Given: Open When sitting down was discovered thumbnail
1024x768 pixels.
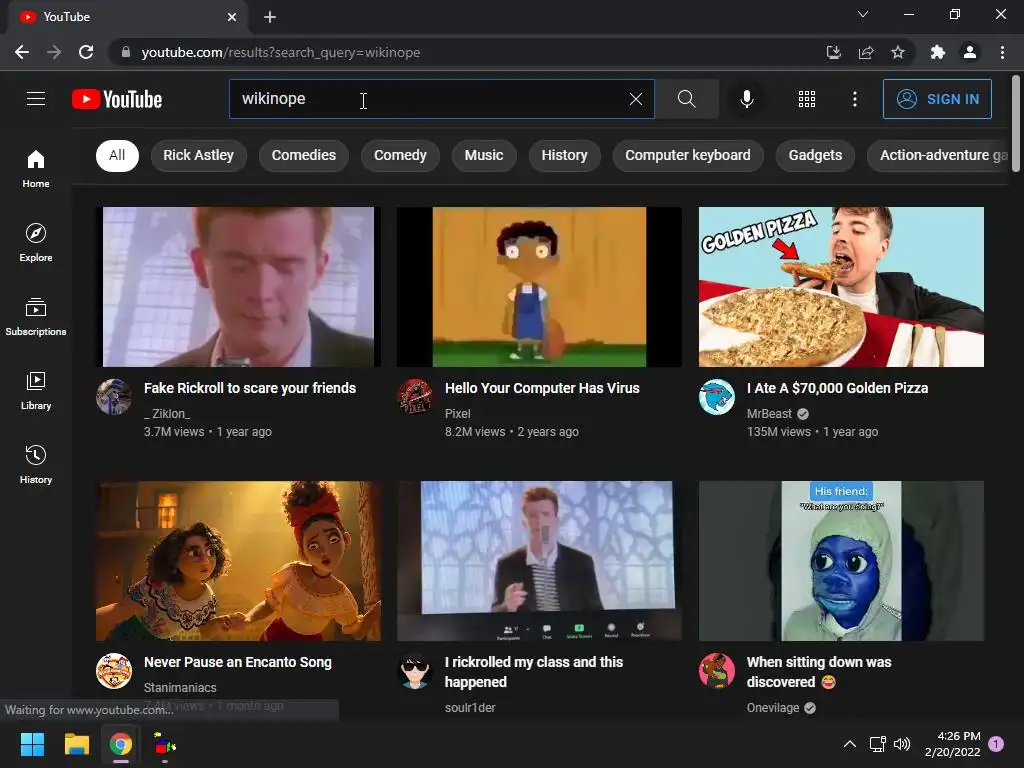Looking at the screenshot, I should [x=841, y=561].
